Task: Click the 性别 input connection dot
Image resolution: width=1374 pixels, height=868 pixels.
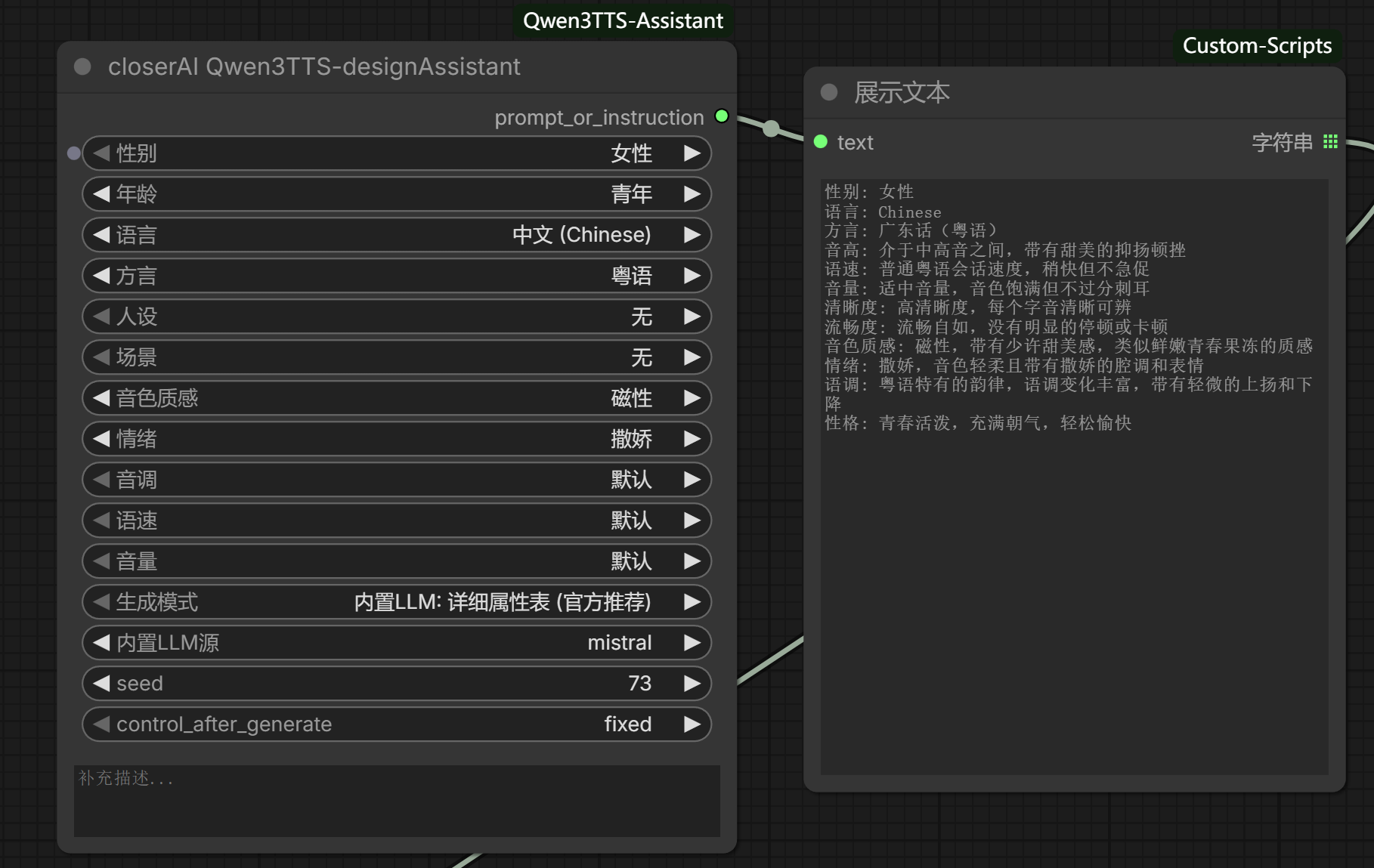Action: pyautogui.click(x=73, y=153)
